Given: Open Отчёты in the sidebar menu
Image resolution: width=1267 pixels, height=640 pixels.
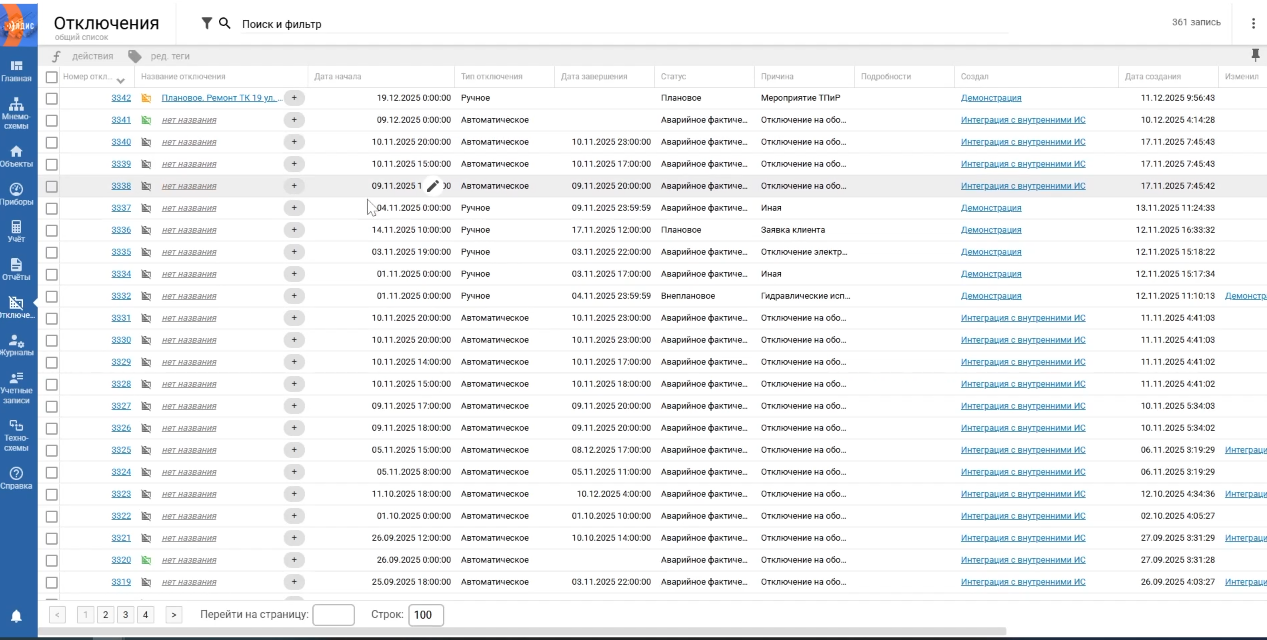Looking at the screenshot, I should (x=16, y=269).
